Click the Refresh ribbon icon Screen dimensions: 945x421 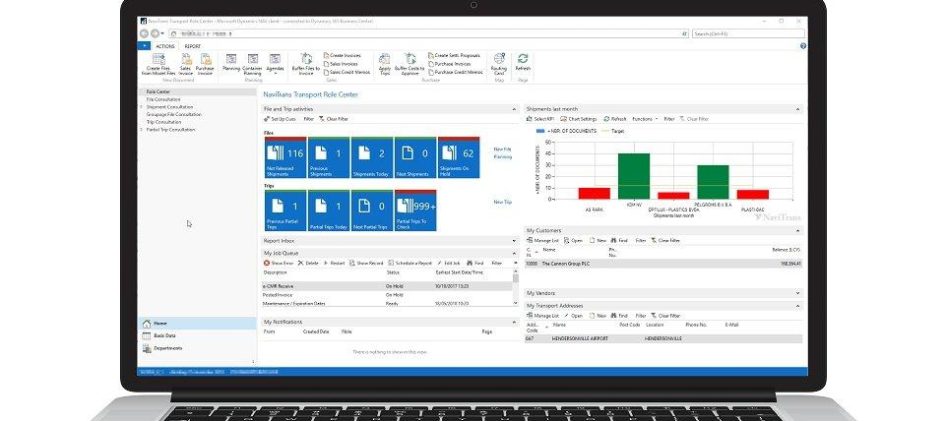[x=523, y=63]
